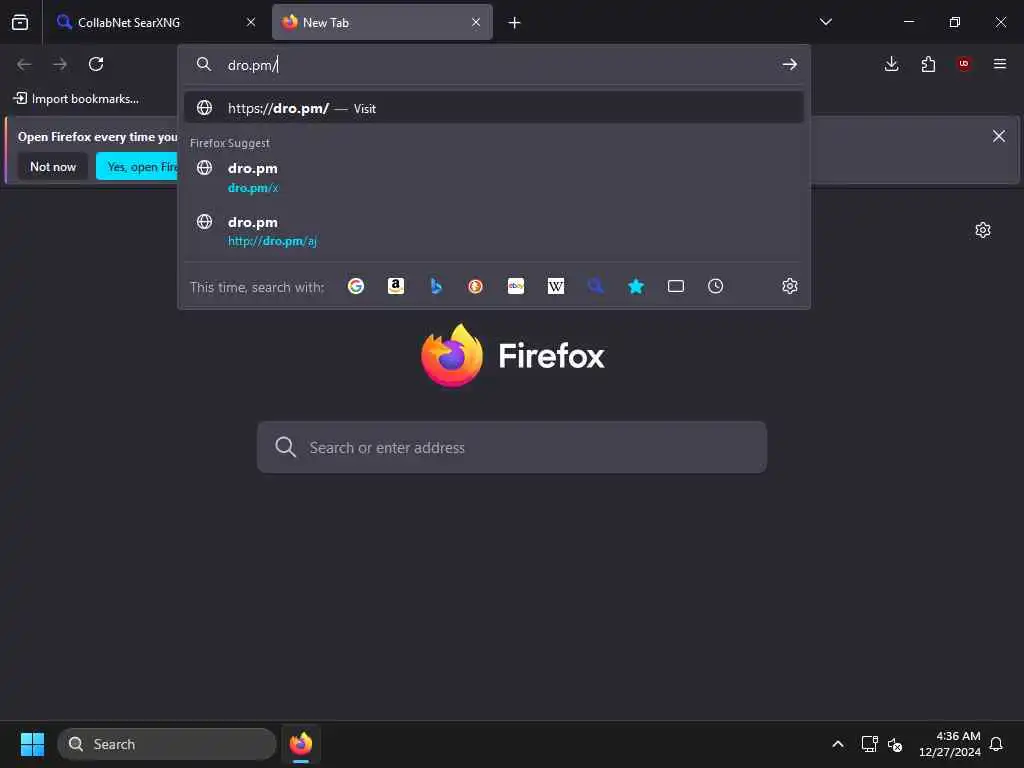Select the New Tab tab
1024x768 pixels.
[x=382, y=22]
